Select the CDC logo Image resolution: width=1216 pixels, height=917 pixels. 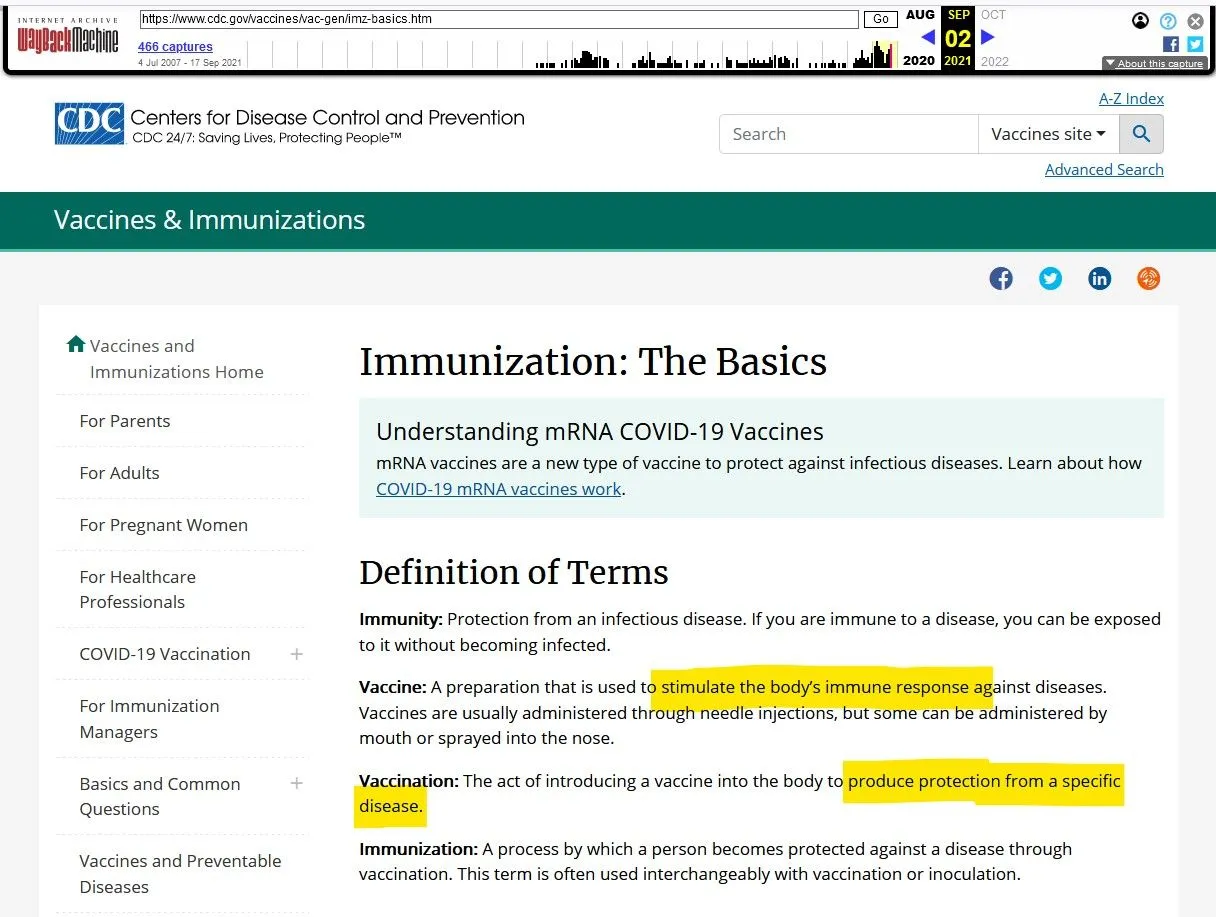pos(88,123)
